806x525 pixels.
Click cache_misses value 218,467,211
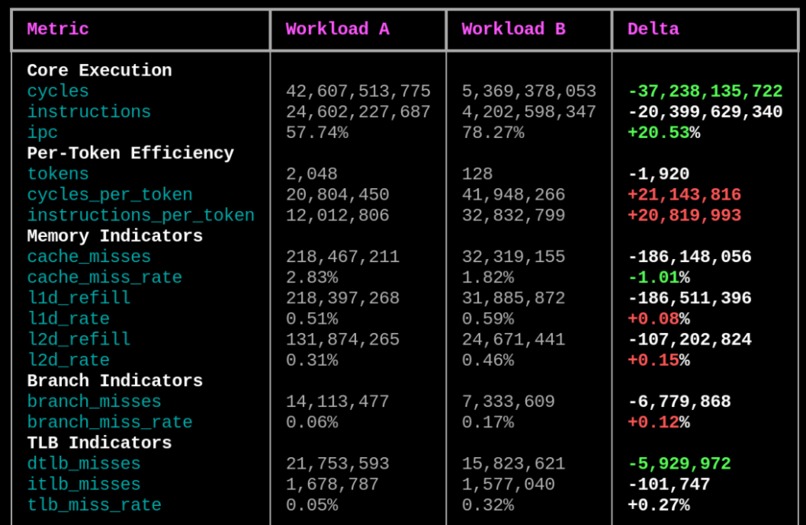pos(342,257)
